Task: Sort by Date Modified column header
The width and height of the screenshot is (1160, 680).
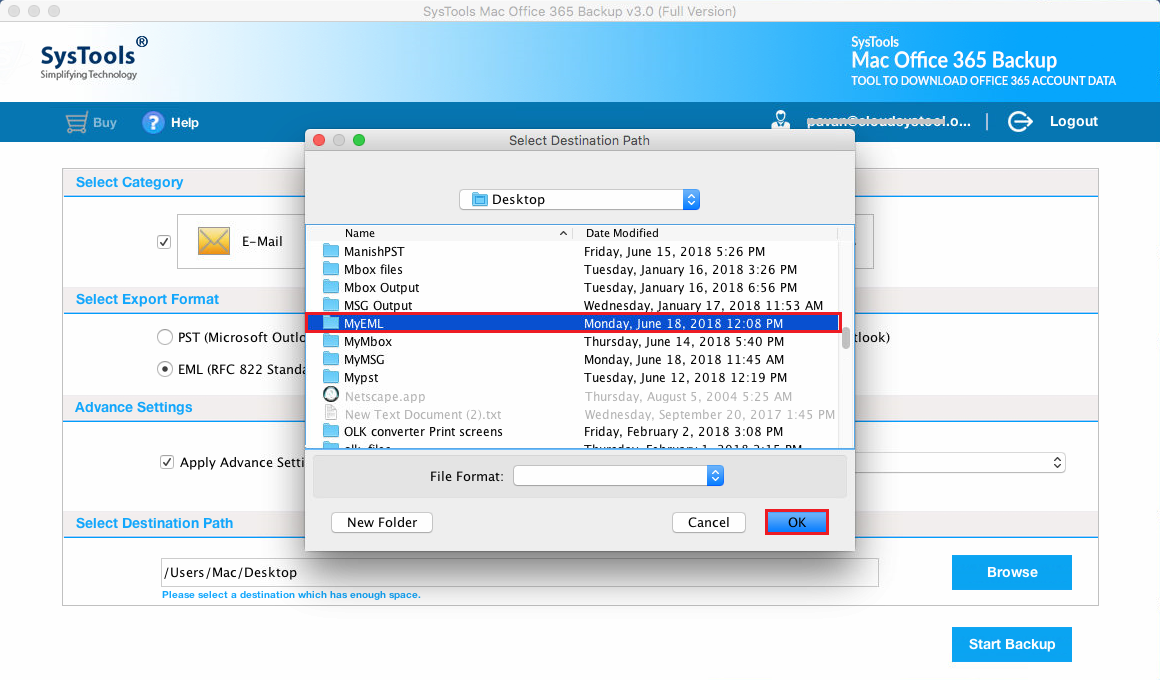Action: (707, 232)
